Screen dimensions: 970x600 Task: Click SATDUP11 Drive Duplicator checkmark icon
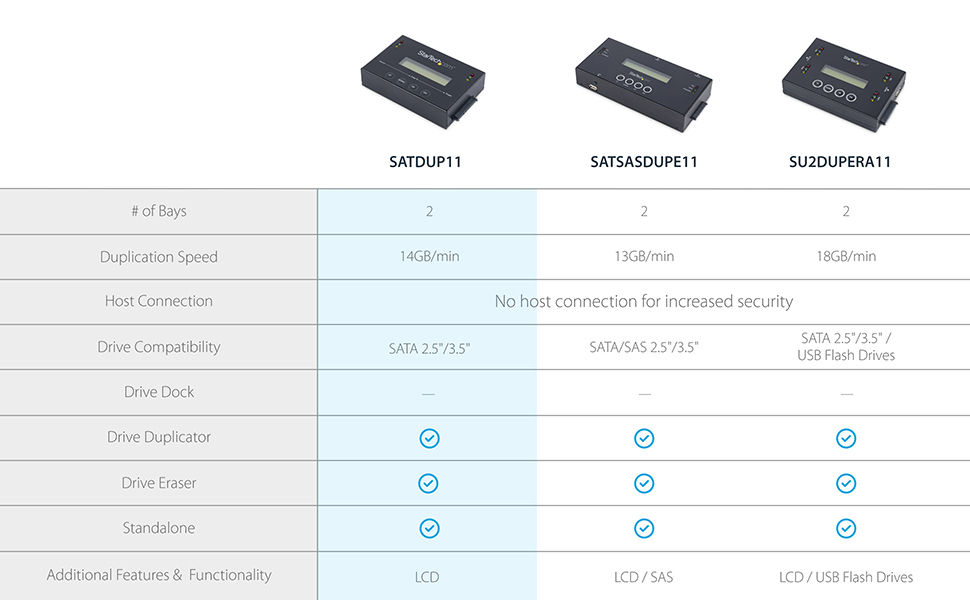coord(429,438)
